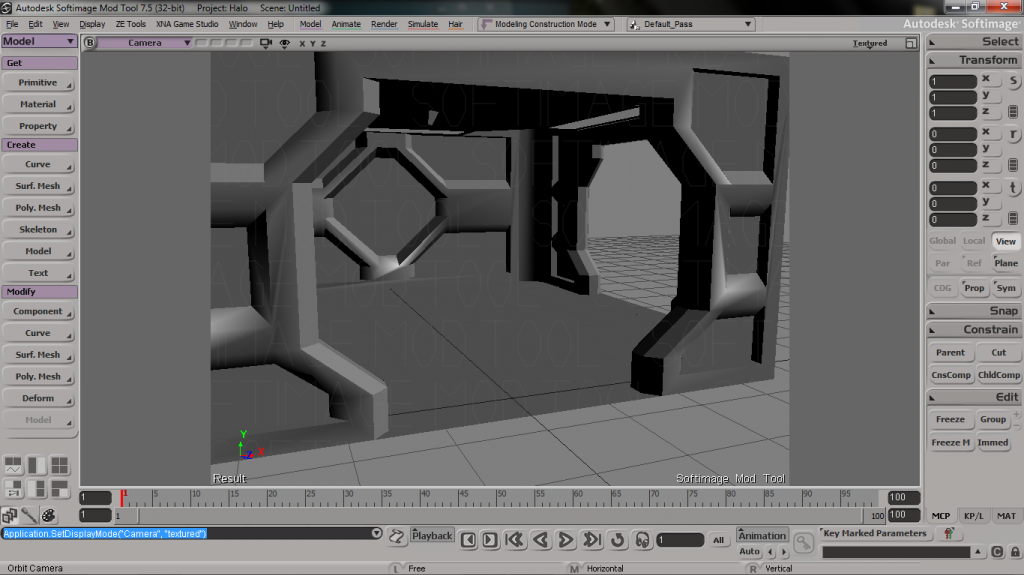
Task: Switch to the KP/L tab
Action: [973, 516]
